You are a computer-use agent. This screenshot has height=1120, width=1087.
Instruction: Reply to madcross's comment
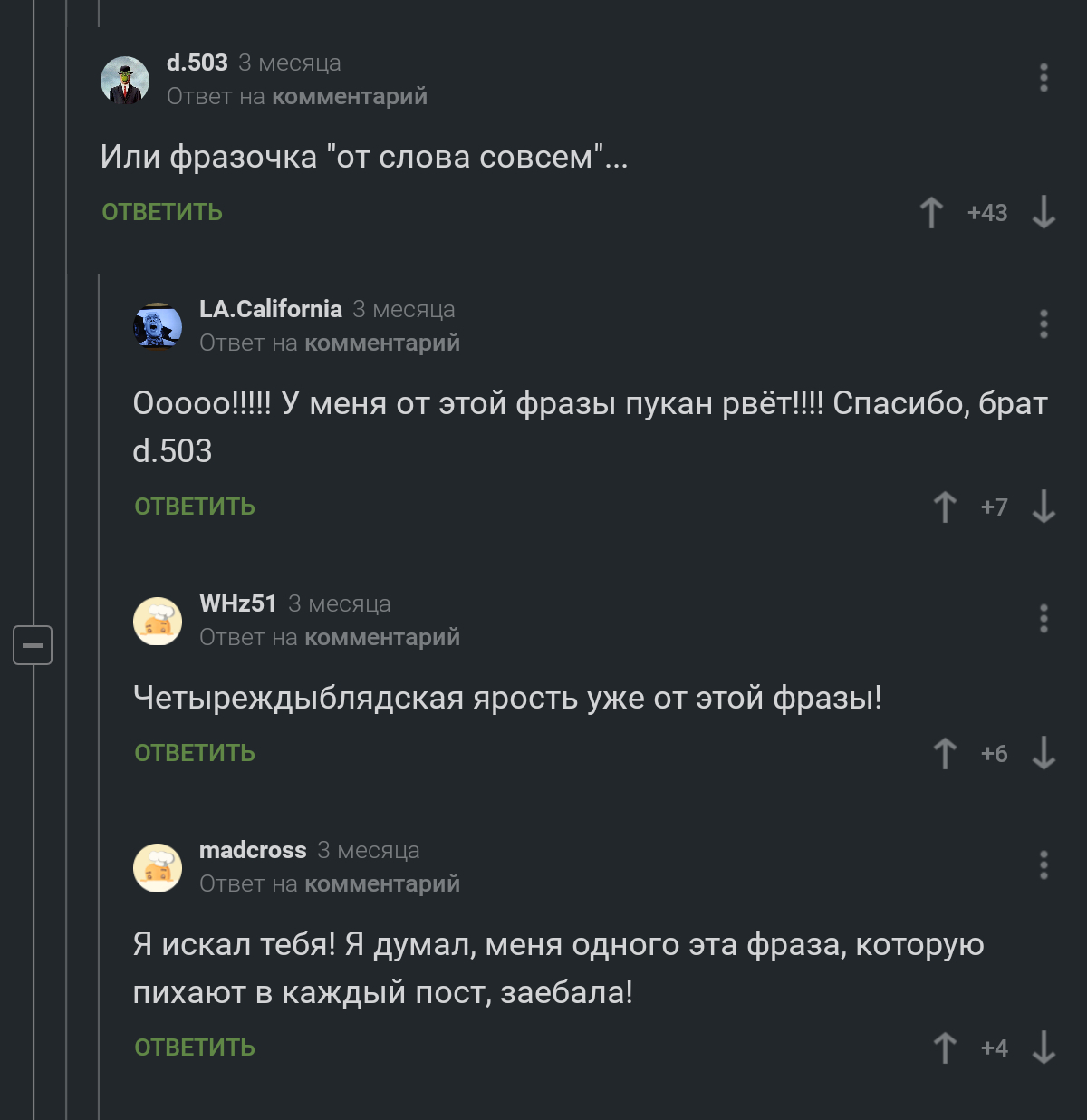pyautogui.click(x=195, y=1048)
